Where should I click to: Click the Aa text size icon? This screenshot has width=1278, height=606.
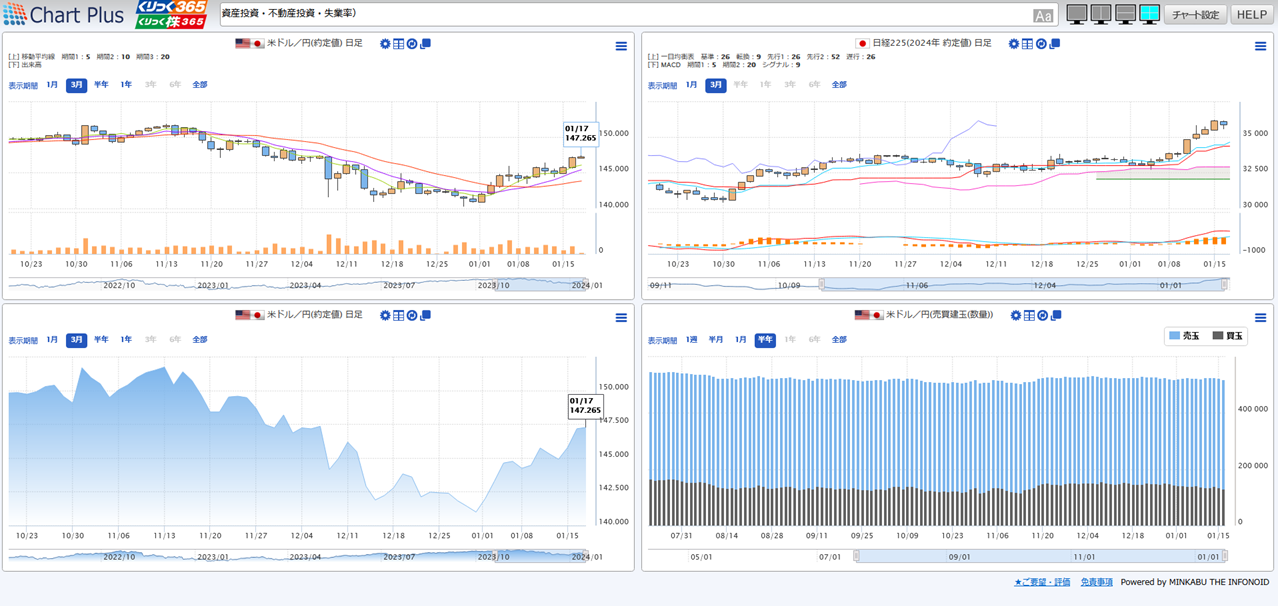click(x=1043, y=15)
